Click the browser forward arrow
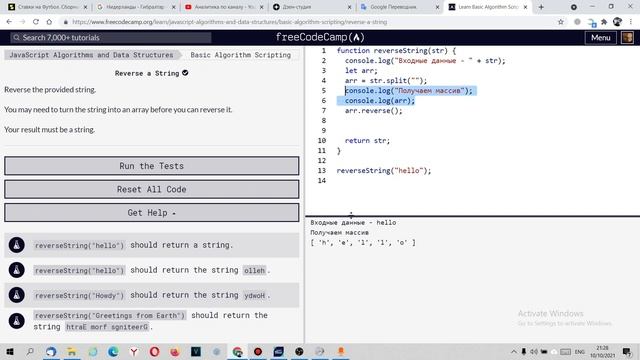This screenshot has width=640, height=360. (22, 22)
